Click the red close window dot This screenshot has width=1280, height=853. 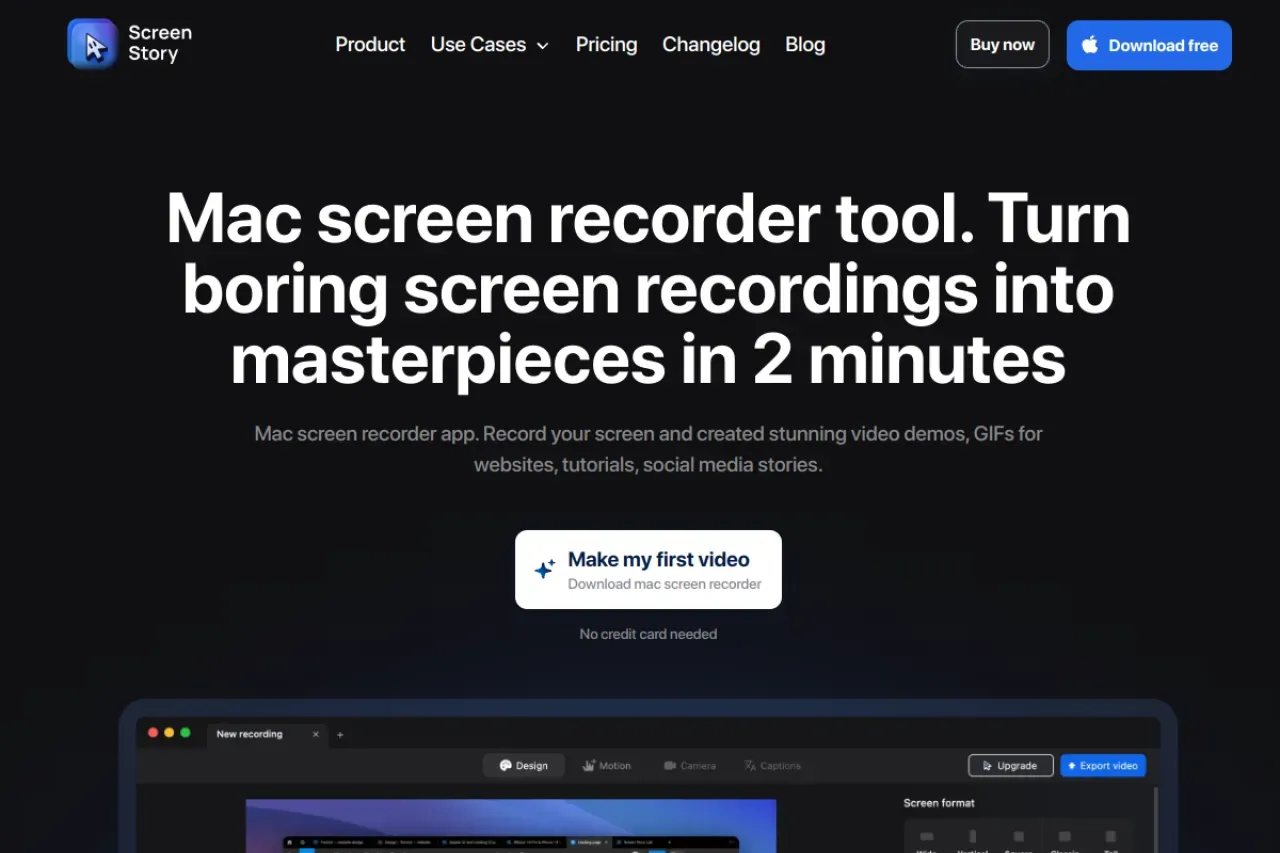[153, 733]
